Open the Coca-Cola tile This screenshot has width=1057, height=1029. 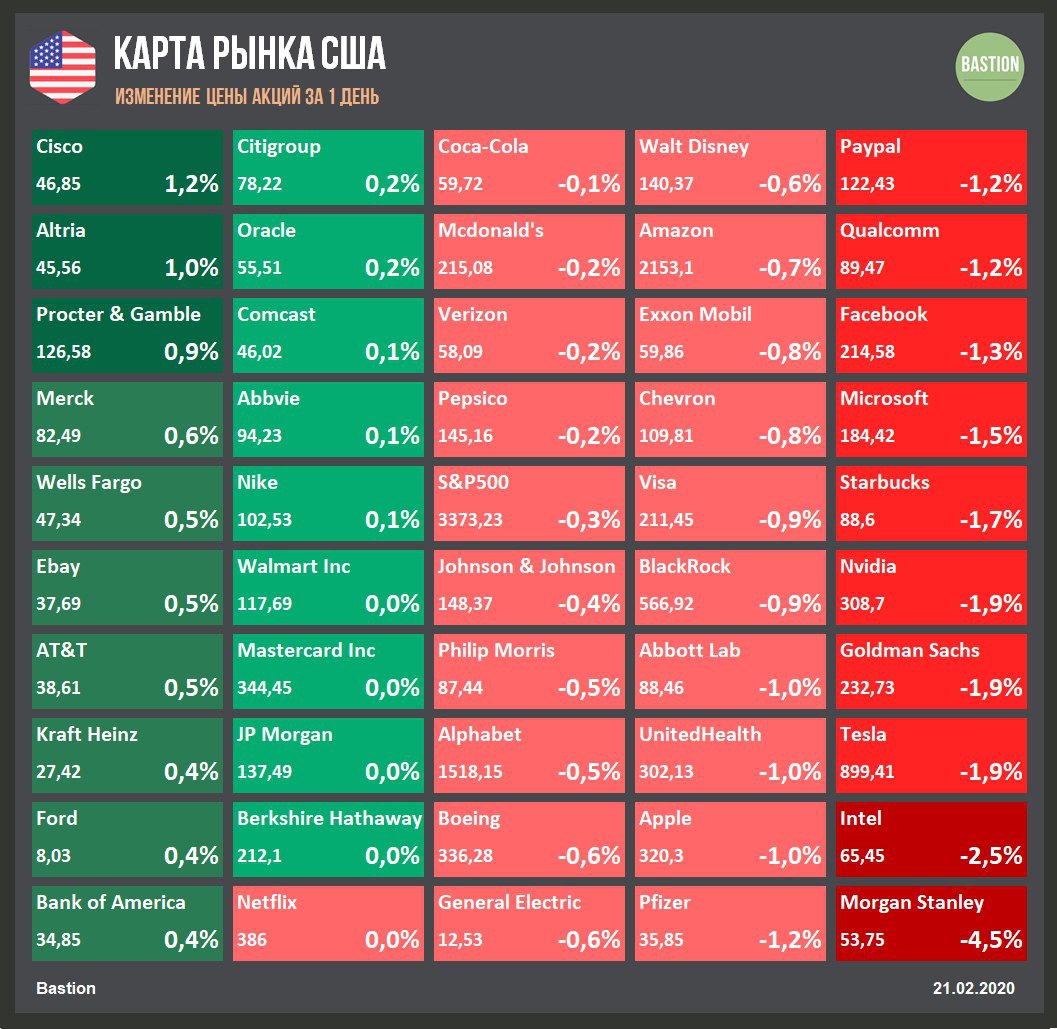click(x=529, y=167)
